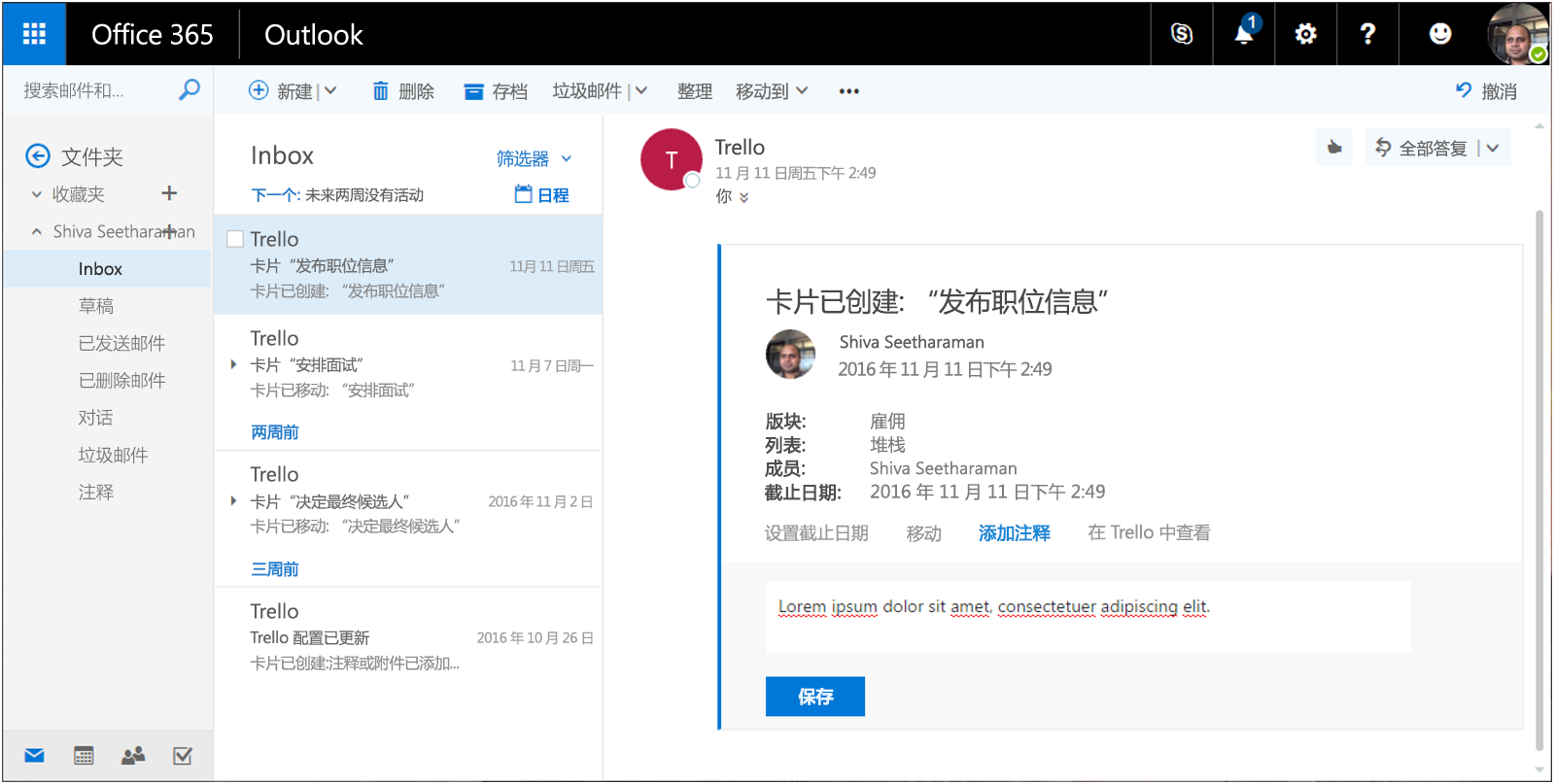Open the notifications bell
Screen dimensions: 1555x784
[x=1244, y=34]
